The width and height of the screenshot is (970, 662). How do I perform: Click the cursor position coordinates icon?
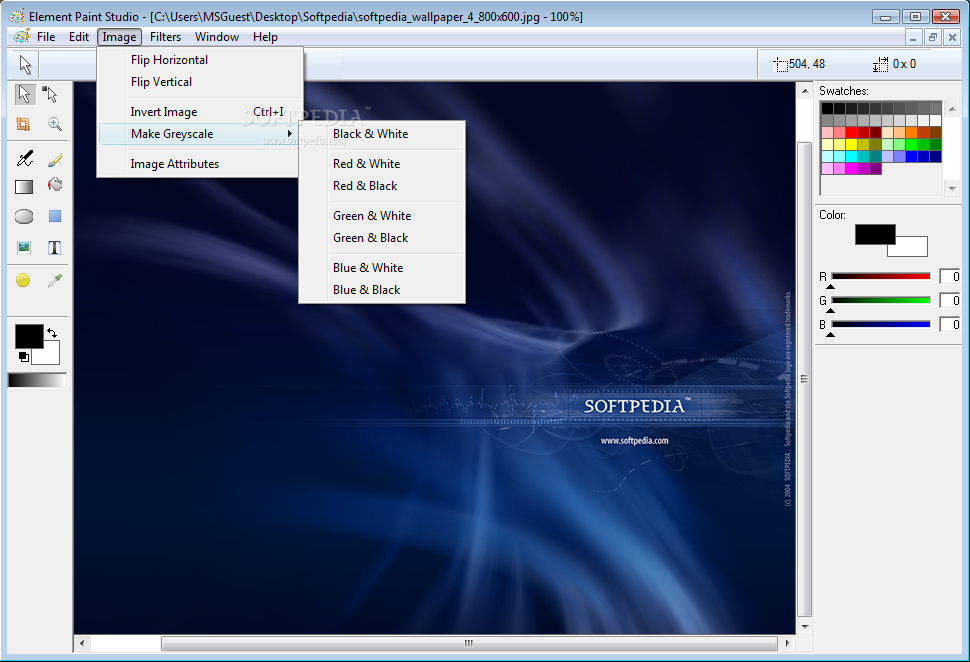[x=781, y=64]
